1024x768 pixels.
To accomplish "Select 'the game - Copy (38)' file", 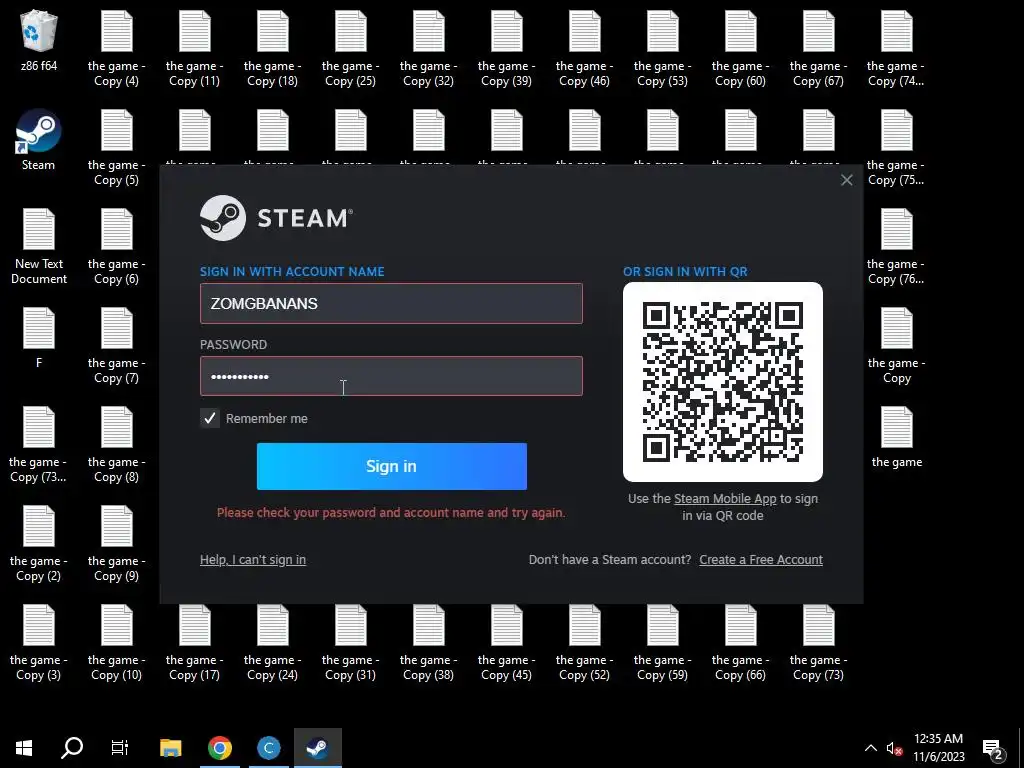I will pyautogui.click(x=428, y=643).
